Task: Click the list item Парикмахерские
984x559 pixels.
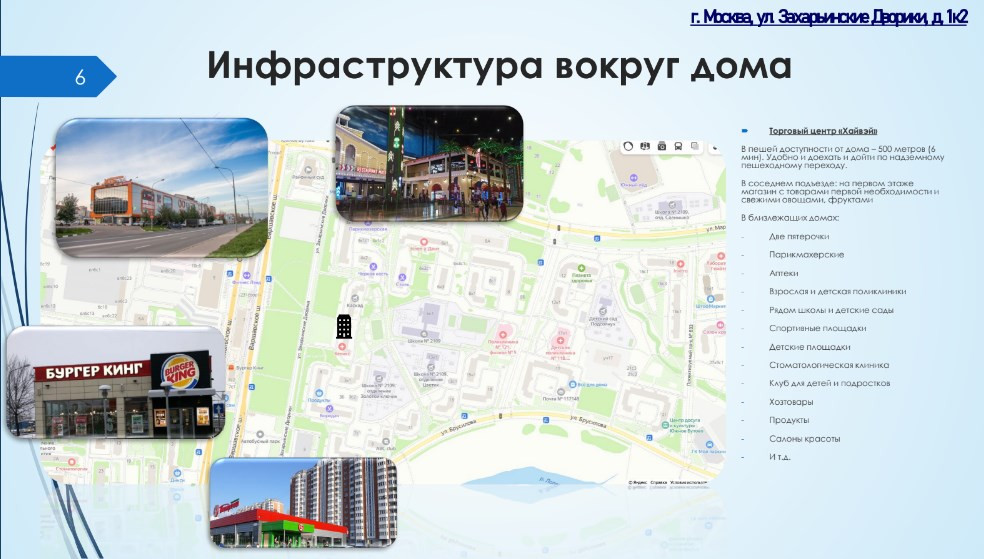Action: (806, 255)
